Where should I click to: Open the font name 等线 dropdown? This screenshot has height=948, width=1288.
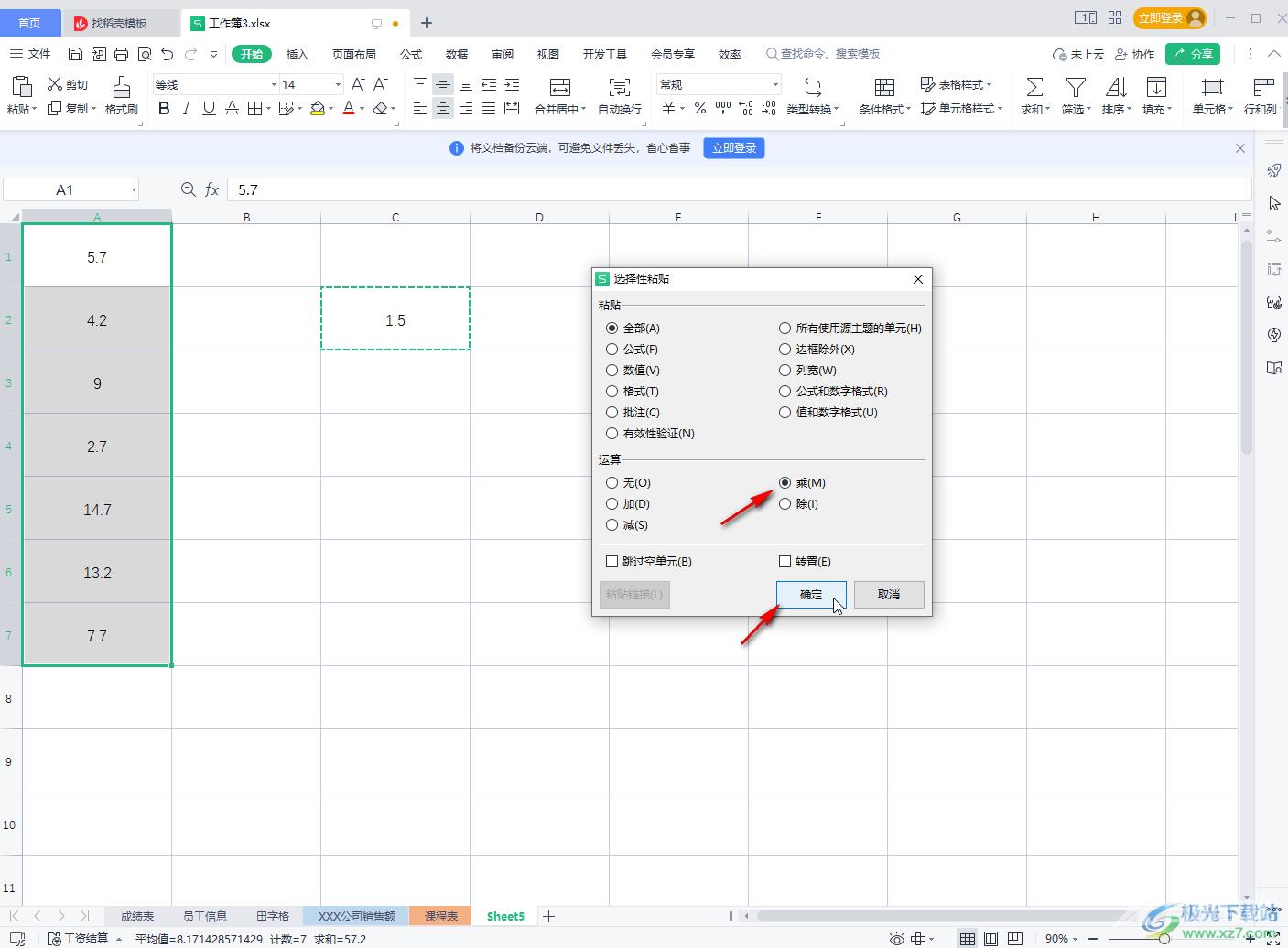pyautogui.click(x=274, y=84)
